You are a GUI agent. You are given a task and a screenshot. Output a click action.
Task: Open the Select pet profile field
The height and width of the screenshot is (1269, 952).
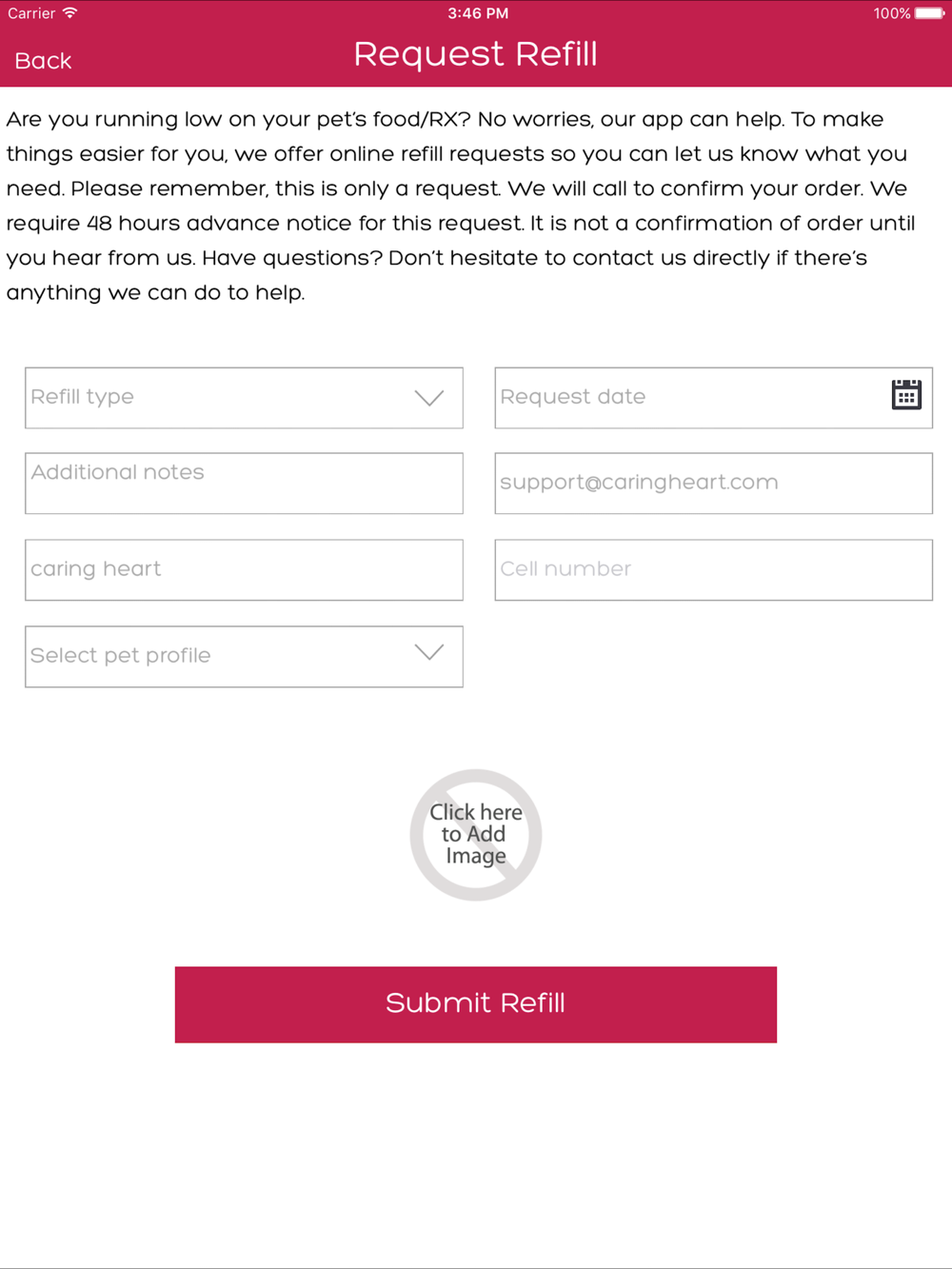click(244, 657)
